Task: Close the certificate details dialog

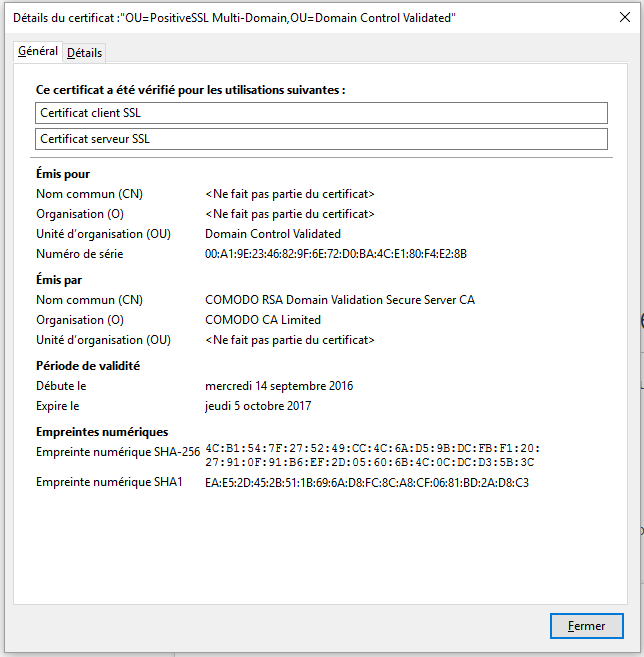Action: point(625,17)
